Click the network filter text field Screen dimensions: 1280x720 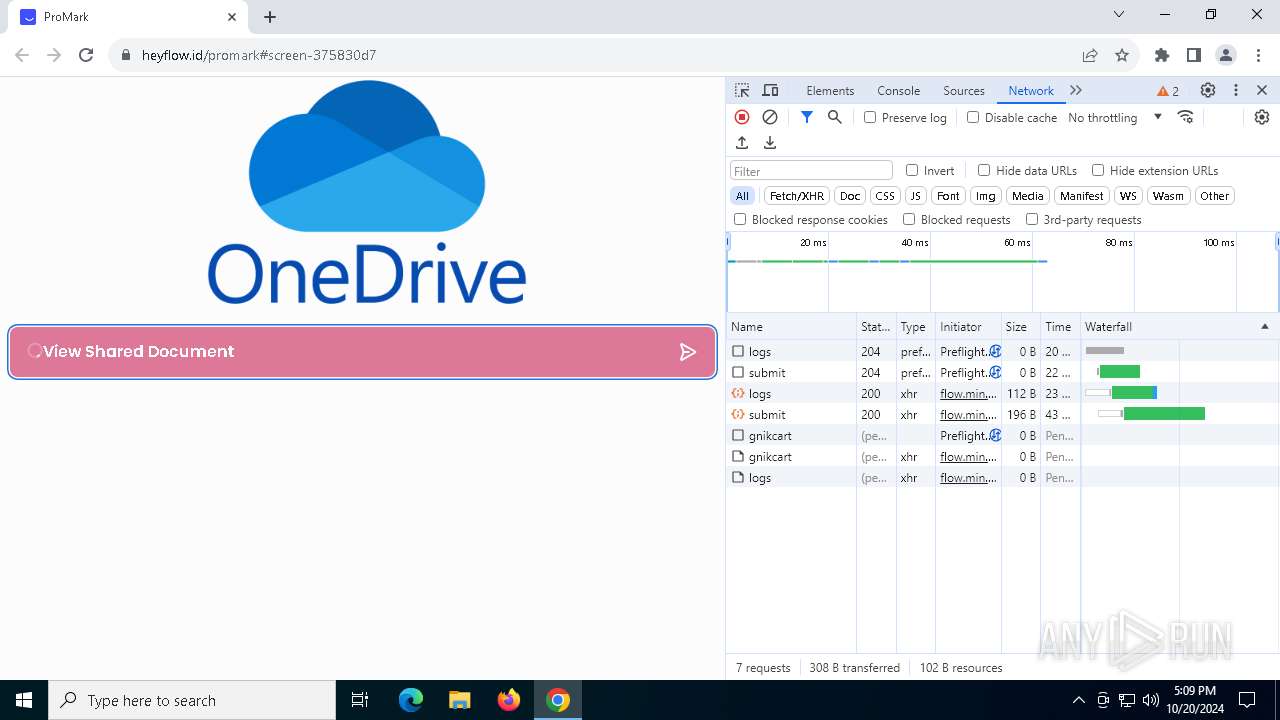click(x=811, y=171)
